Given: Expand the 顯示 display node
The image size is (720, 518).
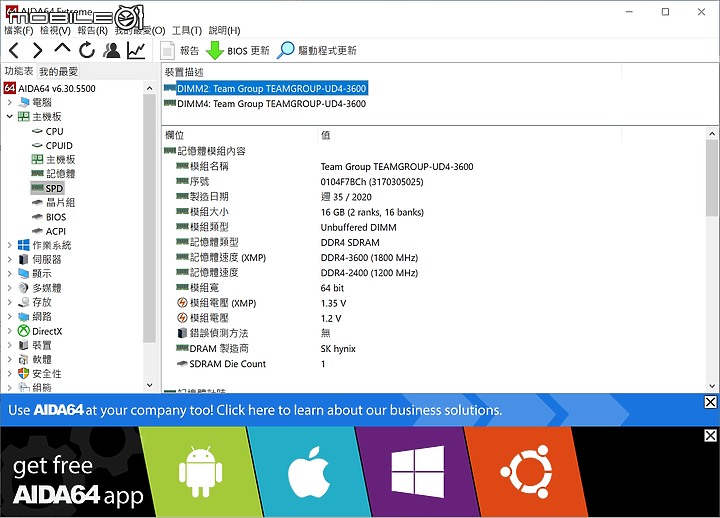Looking at the screenshot, I should coord(10,274).
